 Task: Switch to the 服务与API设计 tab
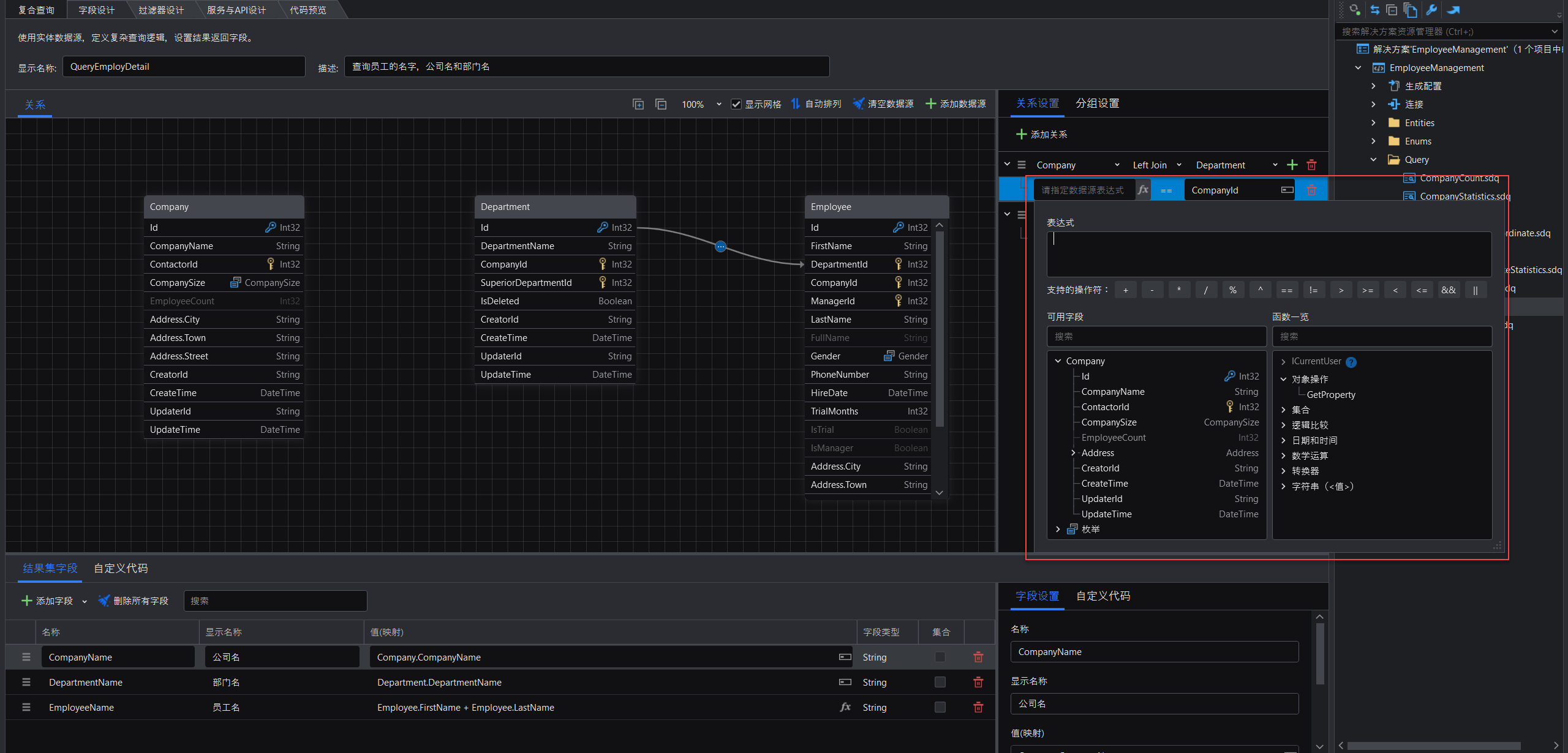(x=236, y=10)
